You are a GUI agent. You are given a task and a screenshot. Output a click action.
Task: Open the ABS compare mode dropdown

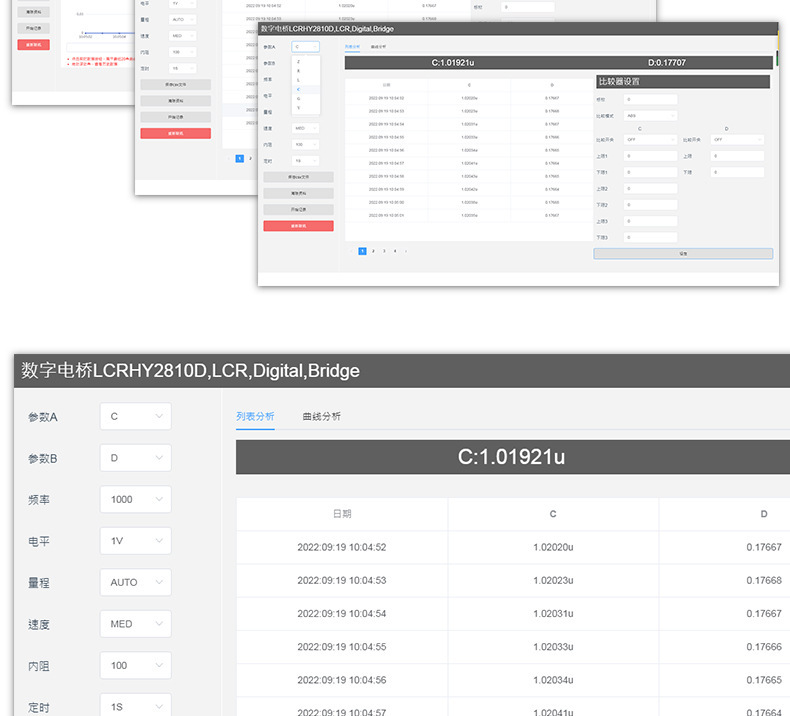point(650,115)
